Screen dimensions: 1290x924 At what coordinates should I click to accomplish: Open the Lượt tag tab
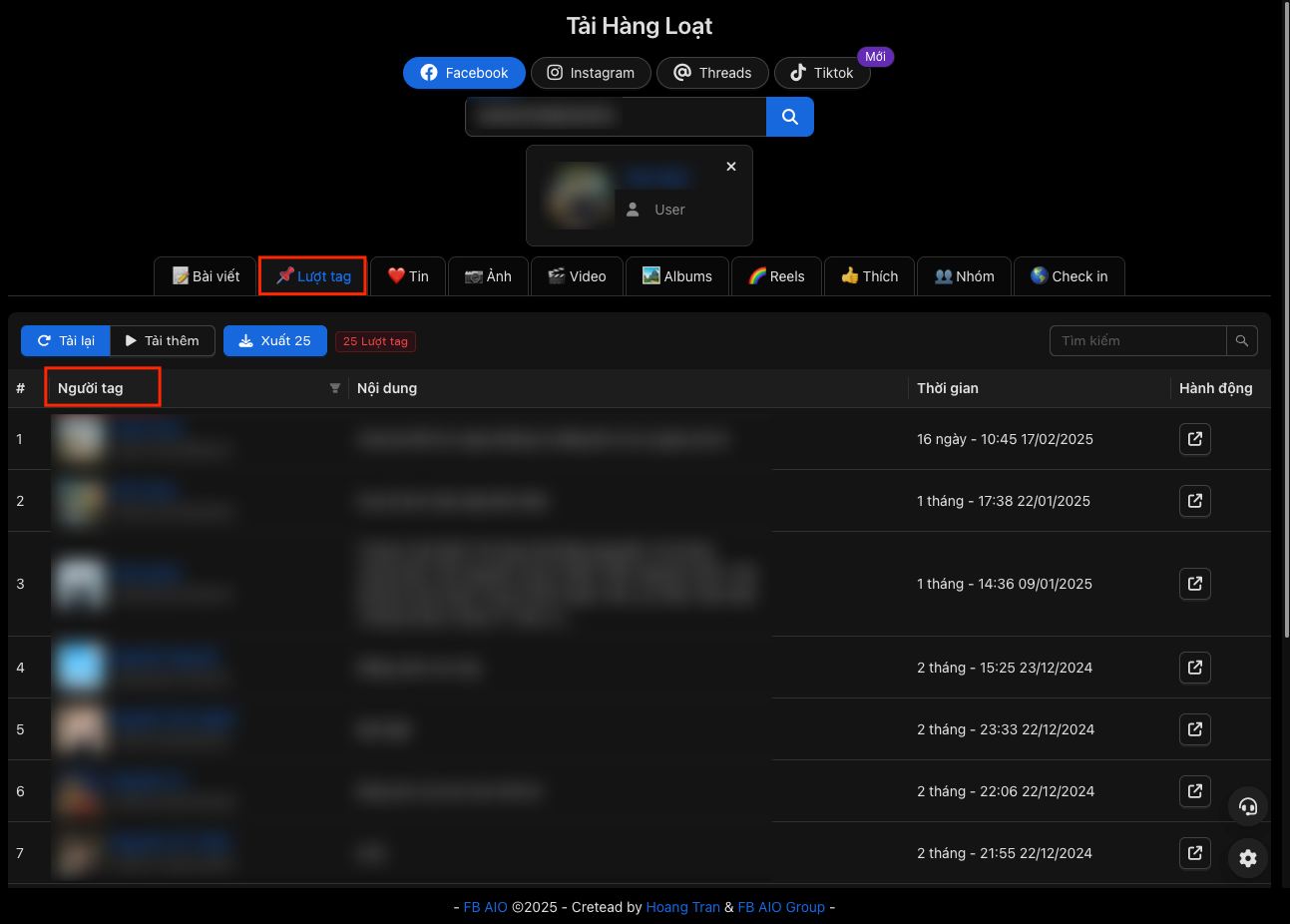coord(313,276)
